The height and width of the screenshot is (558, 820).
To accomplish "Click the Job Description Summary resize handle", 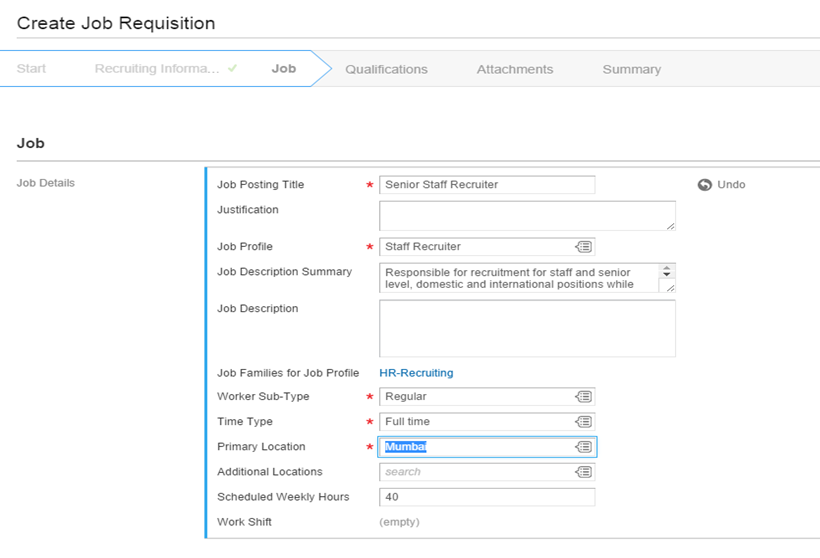I will [x=670, y=288].
